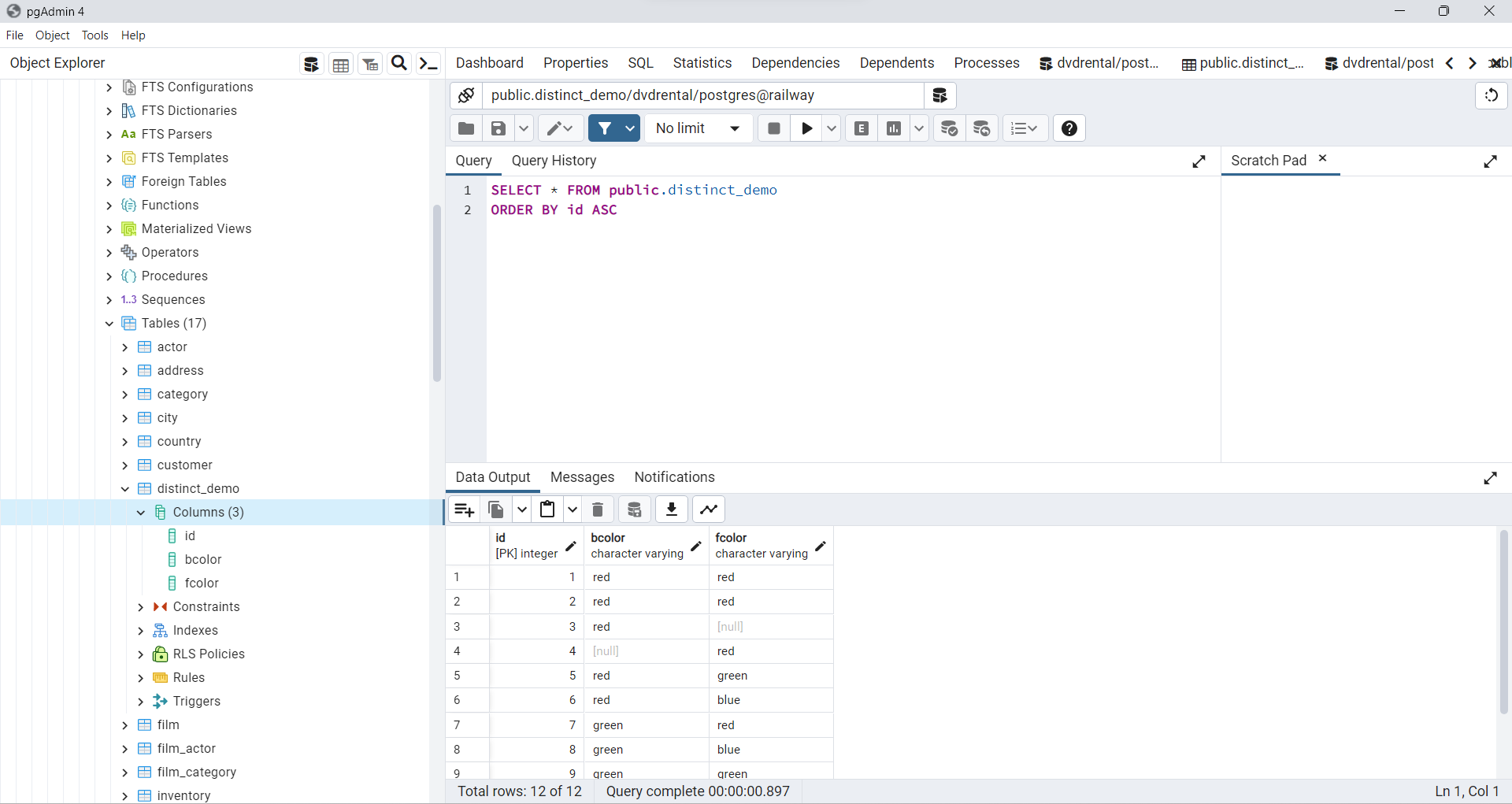Open the Graph Visualiser line chart icon

pos(709,509)
